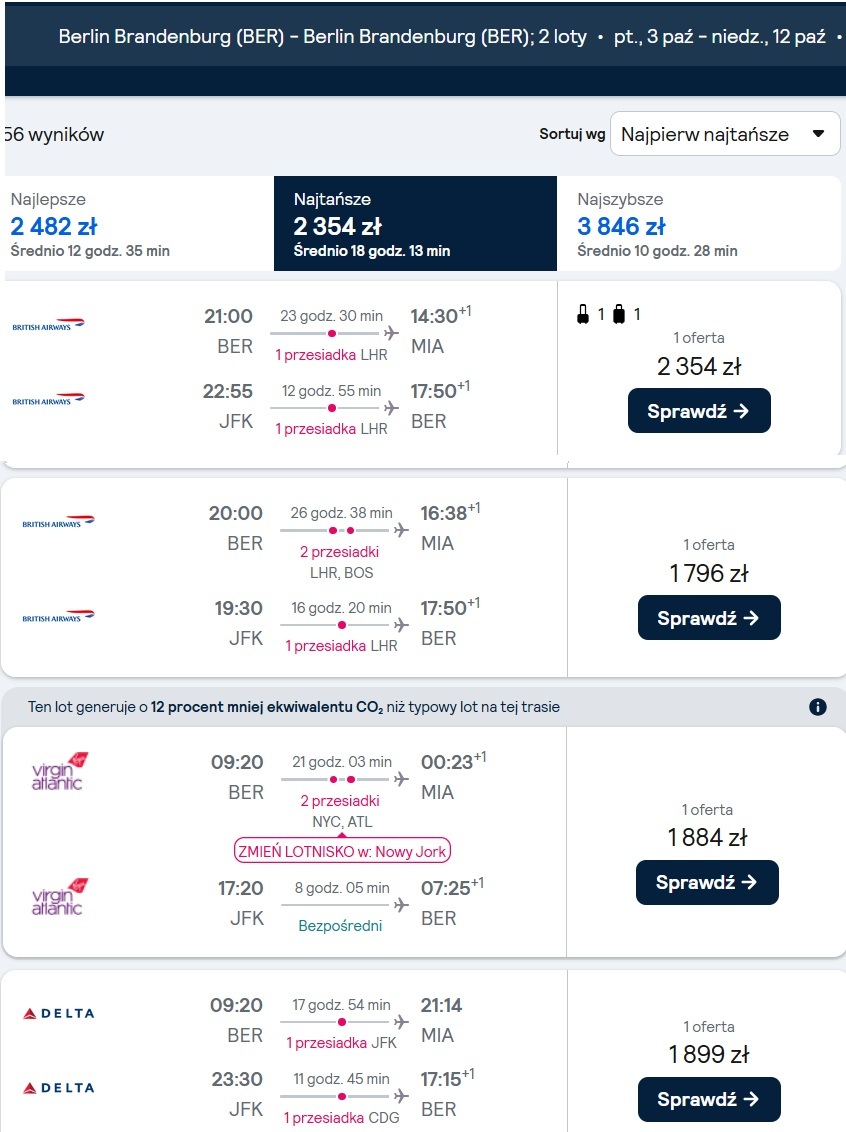Click Delta logo on the 23:30 return flight
The height and width of the screenshot is (1132, 846).
58,1087
